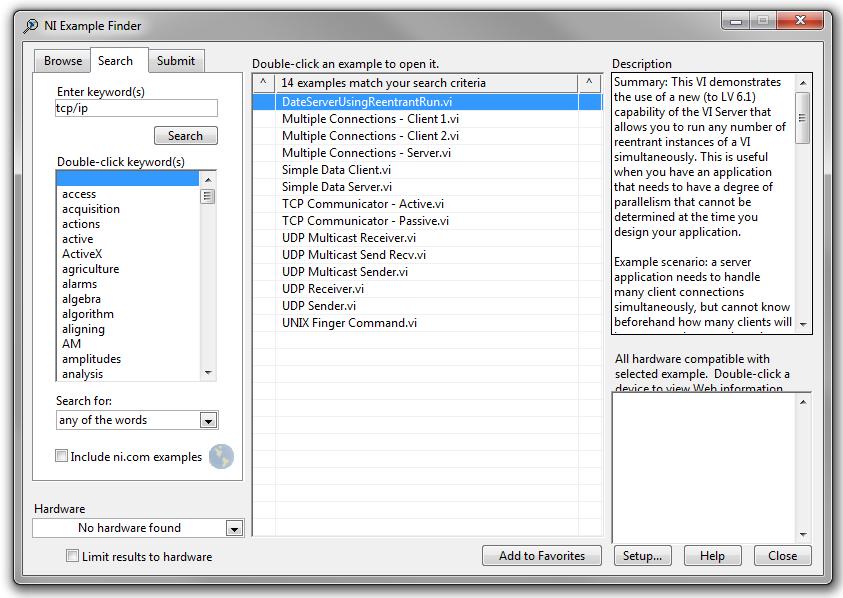
Task: Minimize the NI Example Finder window
Action: [x=736, y=21]
